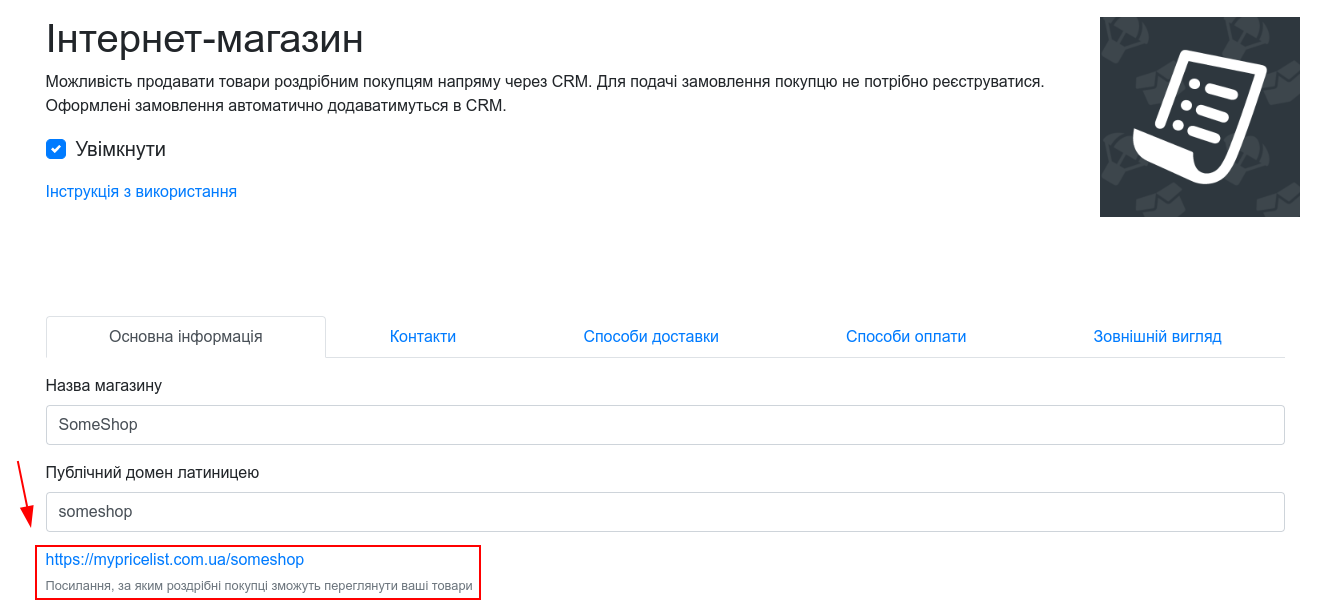Click the Посилання hint text under the link
Screen dimensions: 1343x609
click(x=259, y=585)
